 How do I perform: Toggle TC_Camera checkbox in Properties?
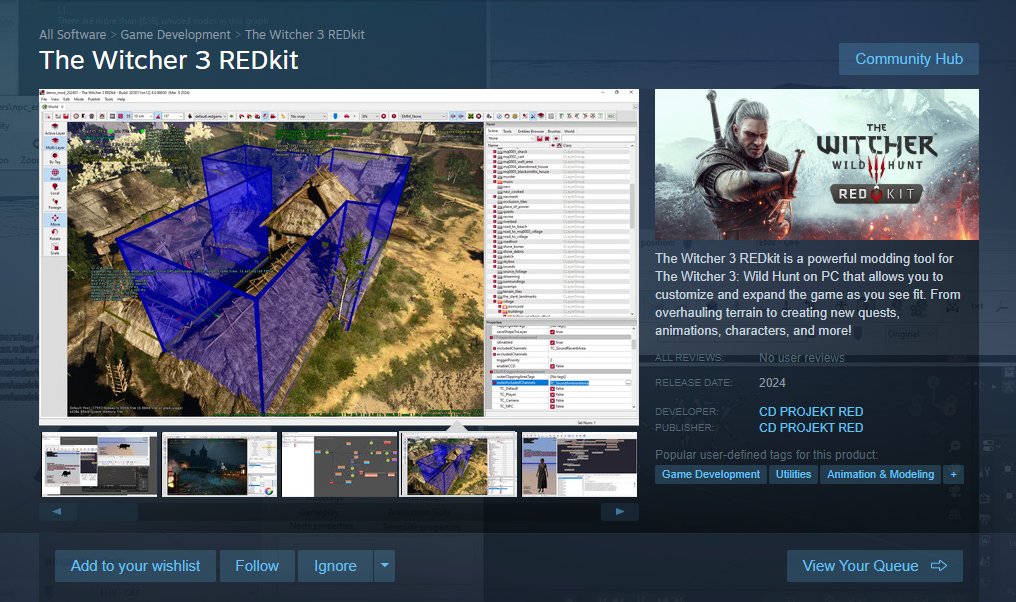[553, 400]
